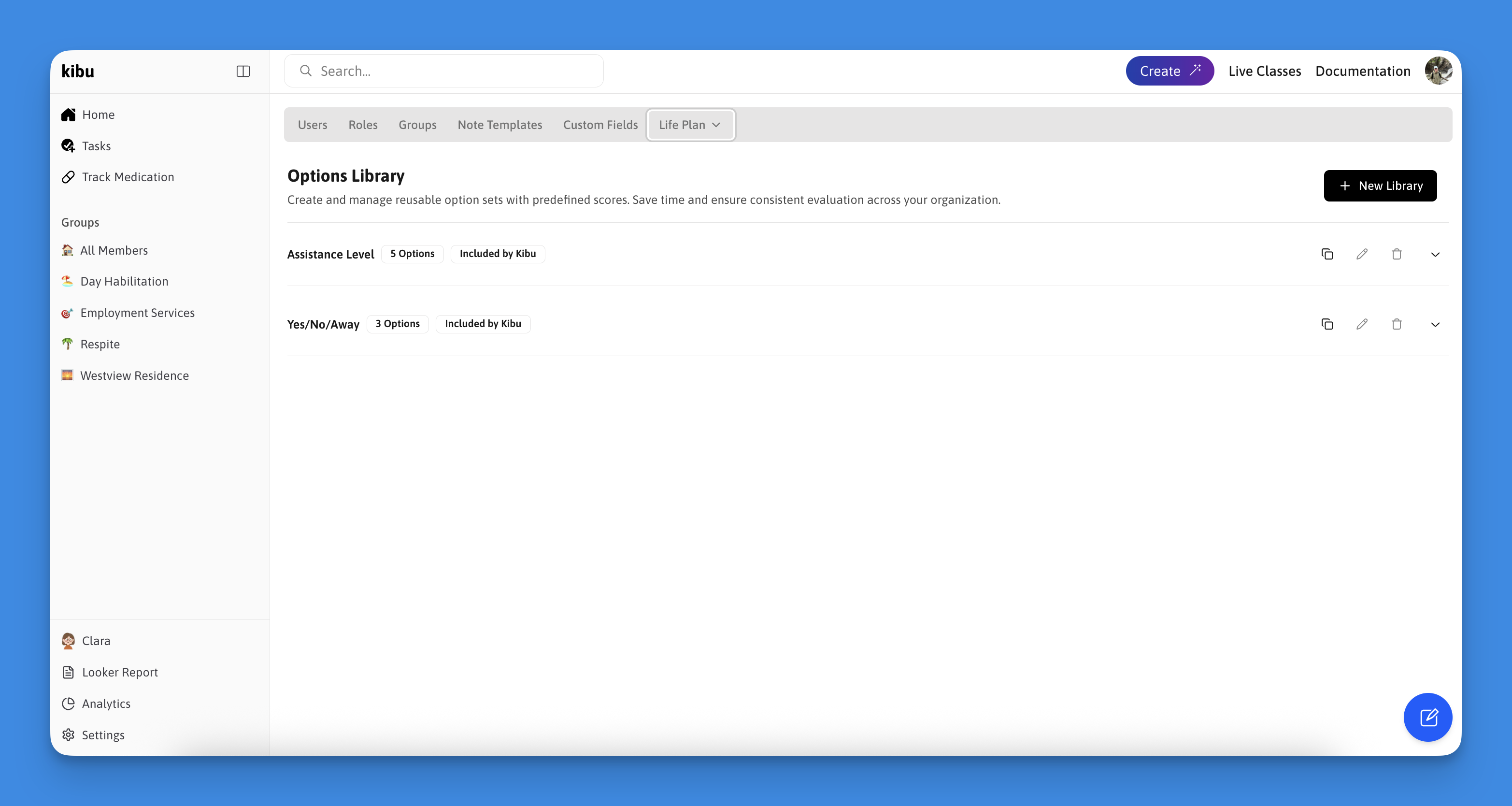Edit the Assistance Level library

1362,254
